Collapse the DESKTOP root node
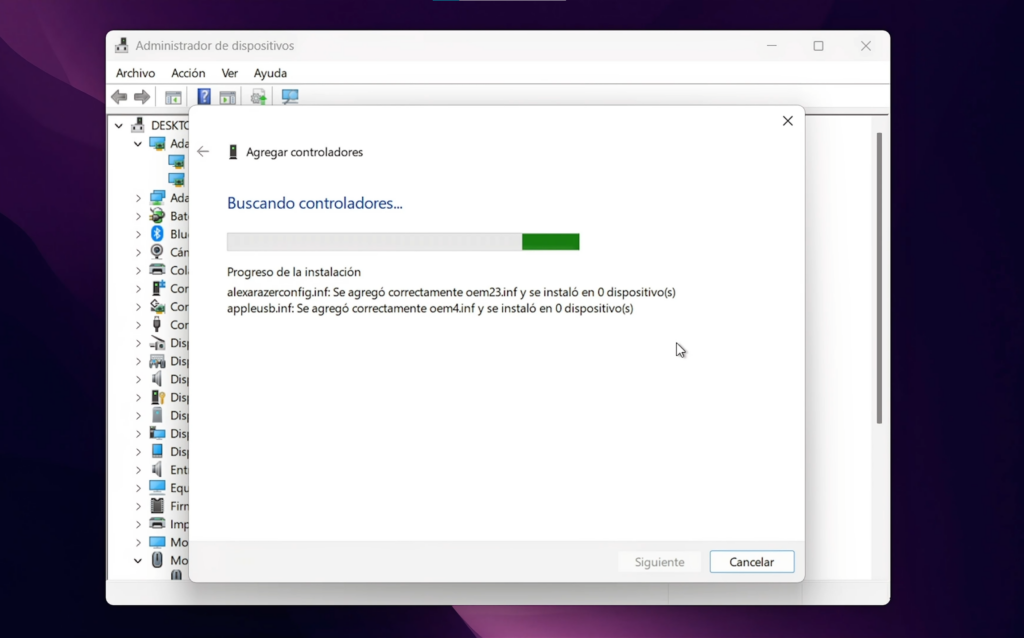This screenshot has width=1024, height=638. point(119,126)
